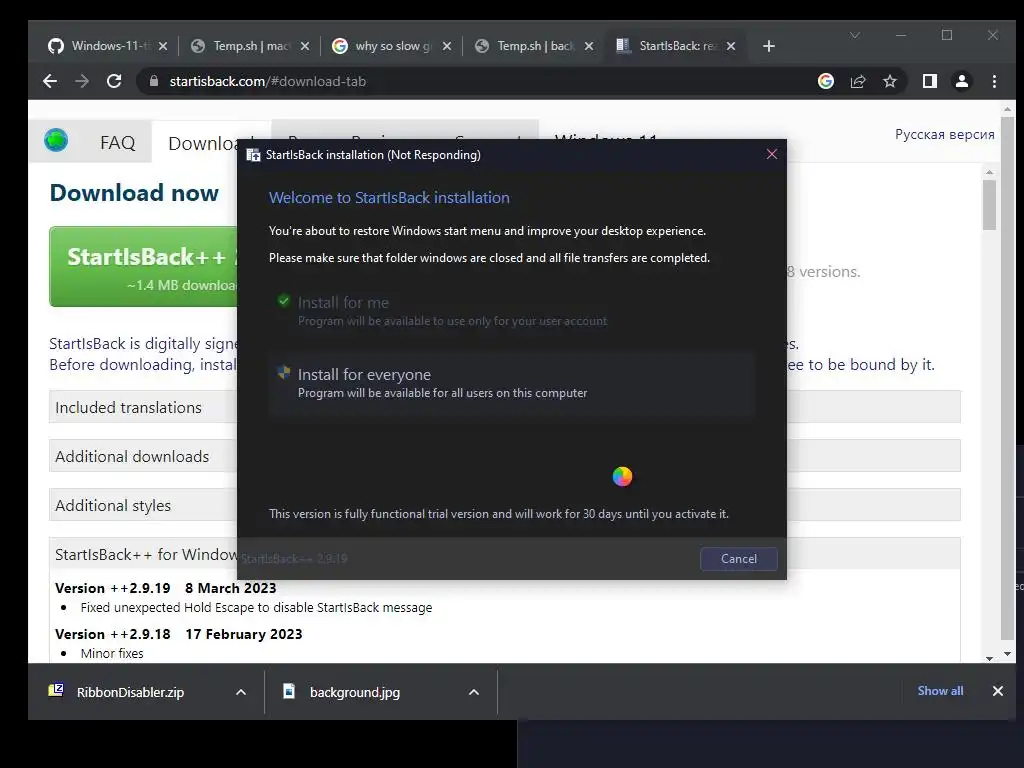Click the inner page scrollbar thumb

click(989, 204)
